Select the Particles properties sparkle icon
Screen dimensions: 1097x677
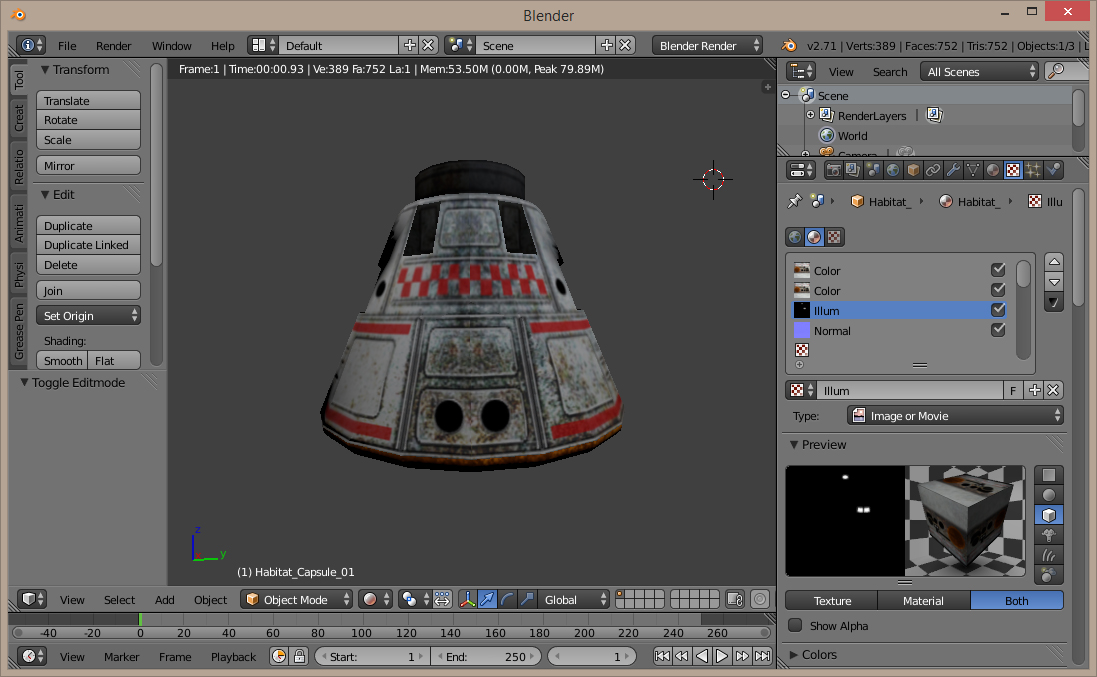point(1033,170)
